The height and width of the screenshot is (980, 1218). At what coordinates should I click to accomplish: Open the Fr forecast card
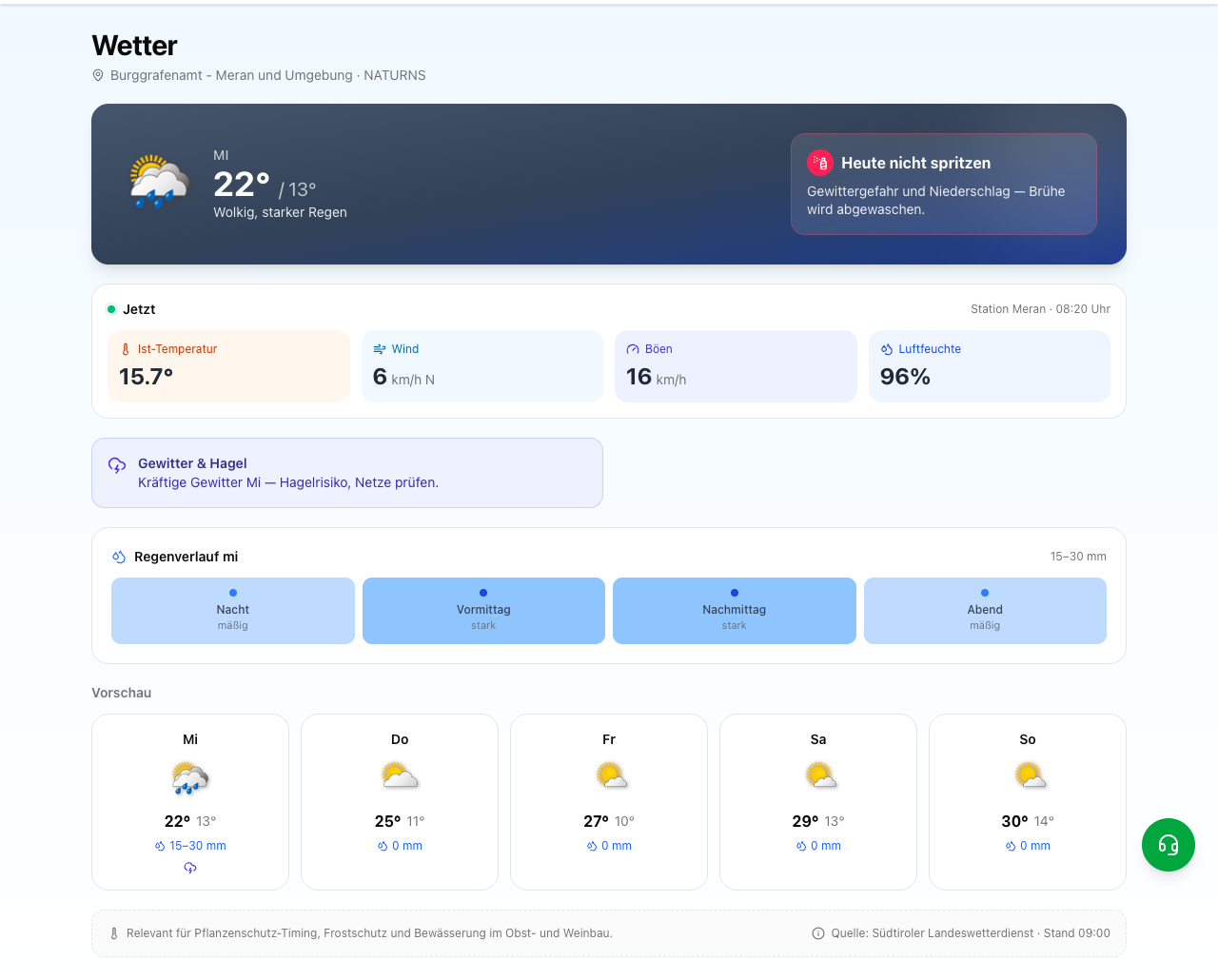pyautogui.click(x=609, y=802)
